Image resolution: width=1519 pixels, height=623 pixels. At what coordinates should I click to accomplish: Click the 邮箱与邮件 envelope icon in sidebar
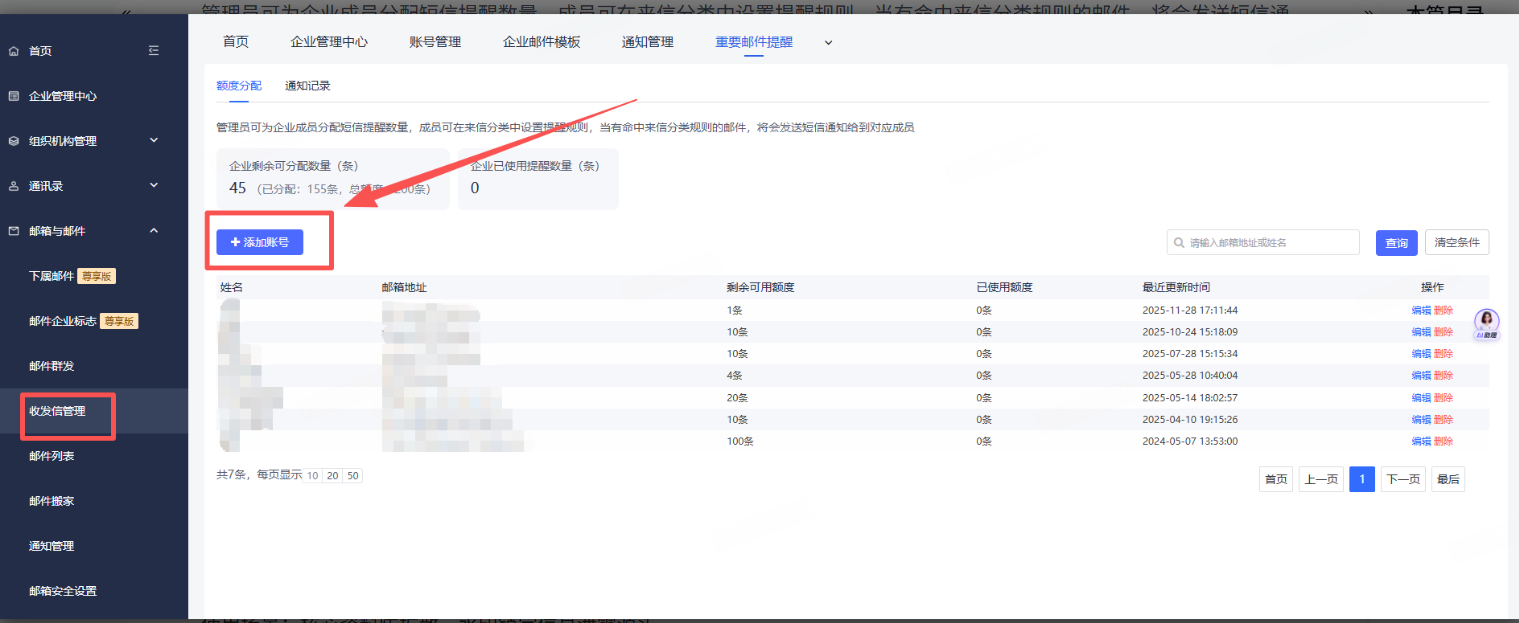click(13, 231)
